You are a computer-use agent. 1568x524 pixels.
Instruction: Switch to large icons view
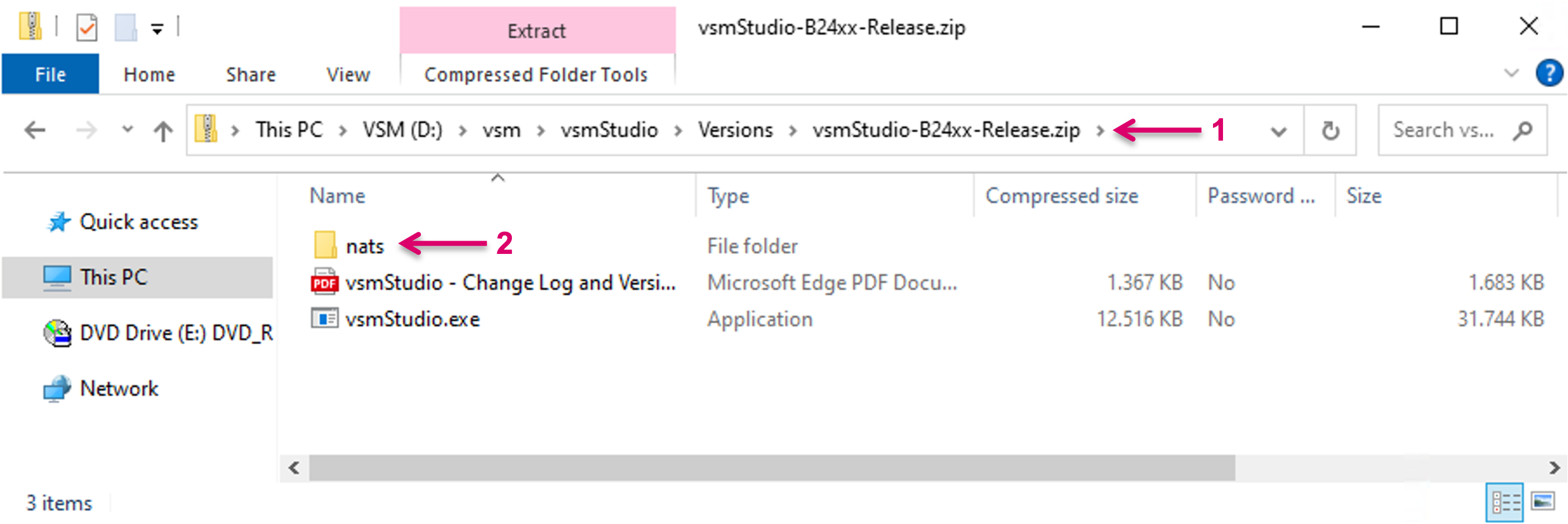[1543, 502]
